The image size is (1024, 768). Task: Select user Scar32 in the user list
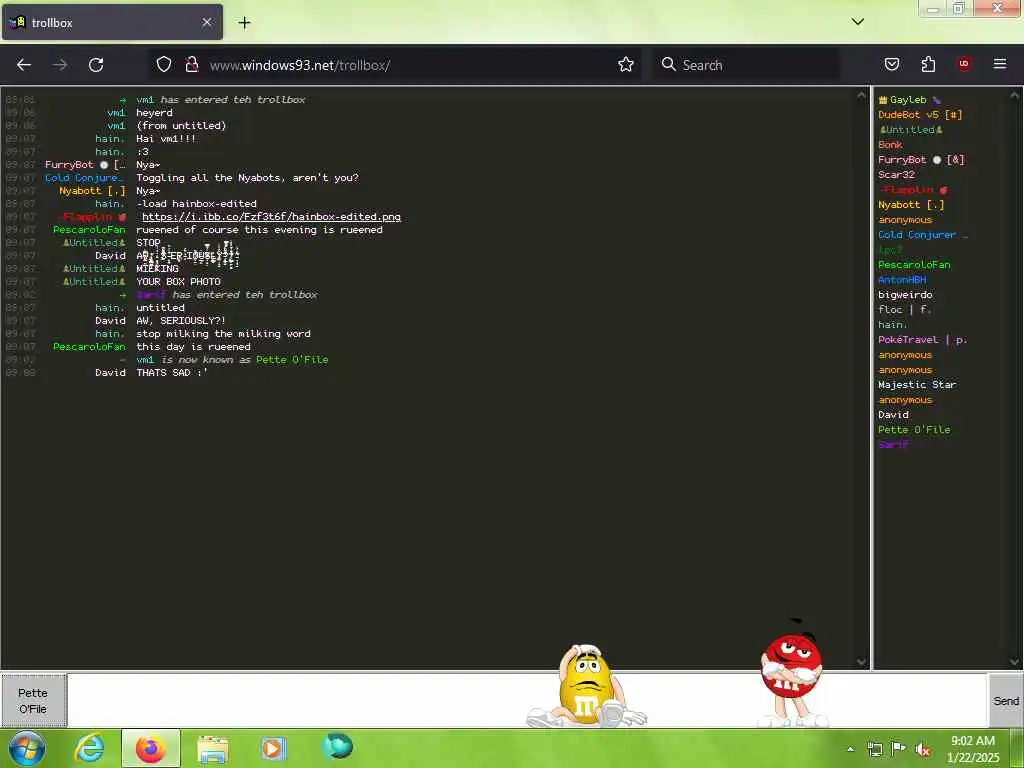[896, 175]
